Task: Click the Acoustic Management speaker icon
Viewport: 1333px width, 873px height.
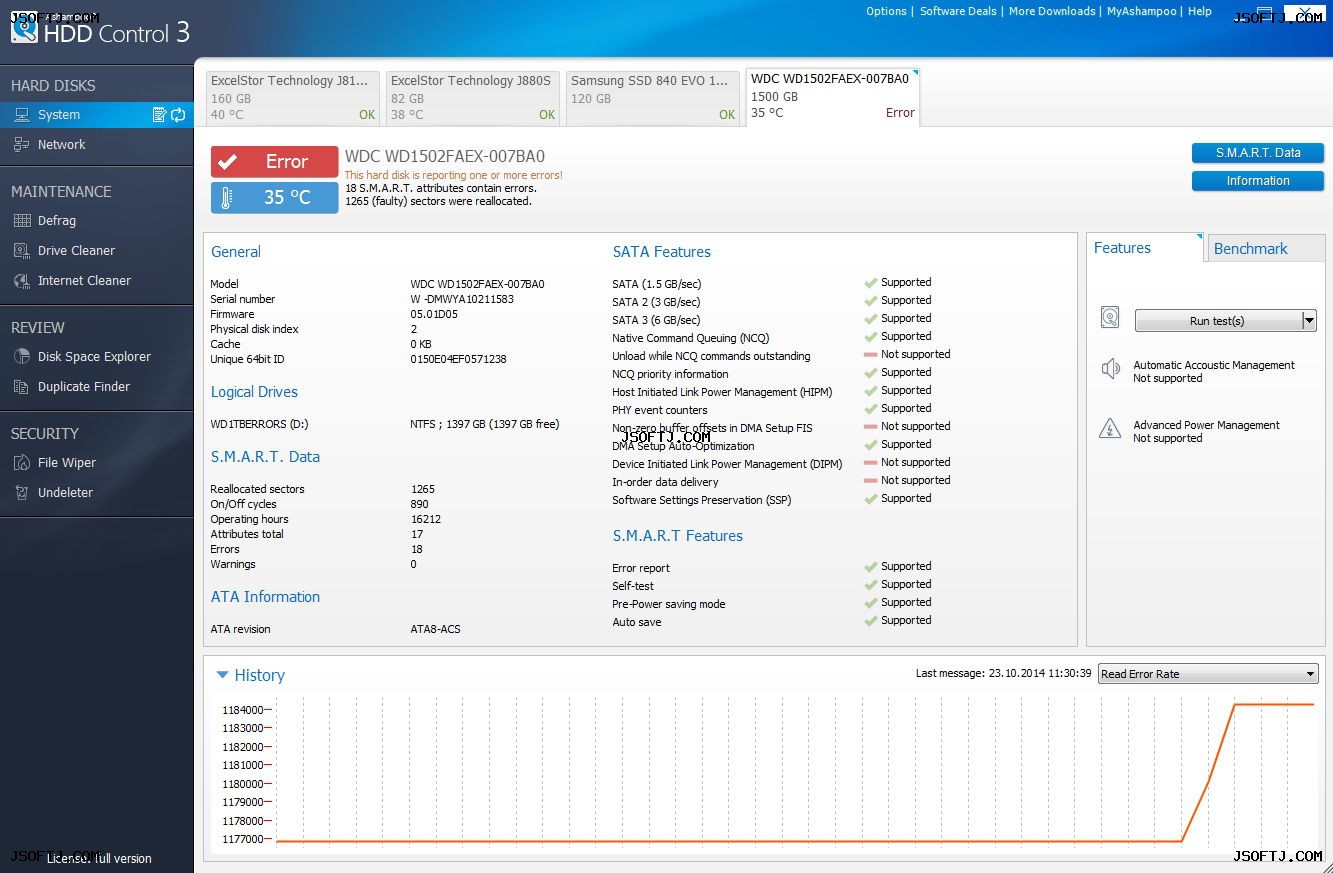Action: coord(1110,369)
